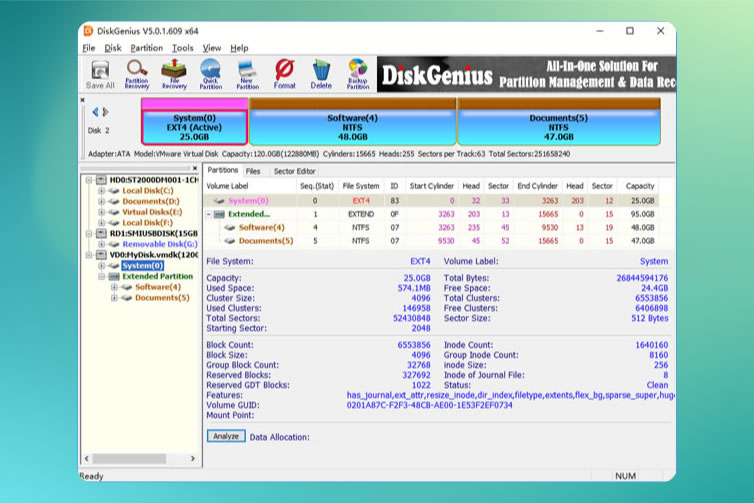Expand the Local Disk(C:) tree node
The width and height of the screenshot is (754, 503).
[x=101, y=190]
